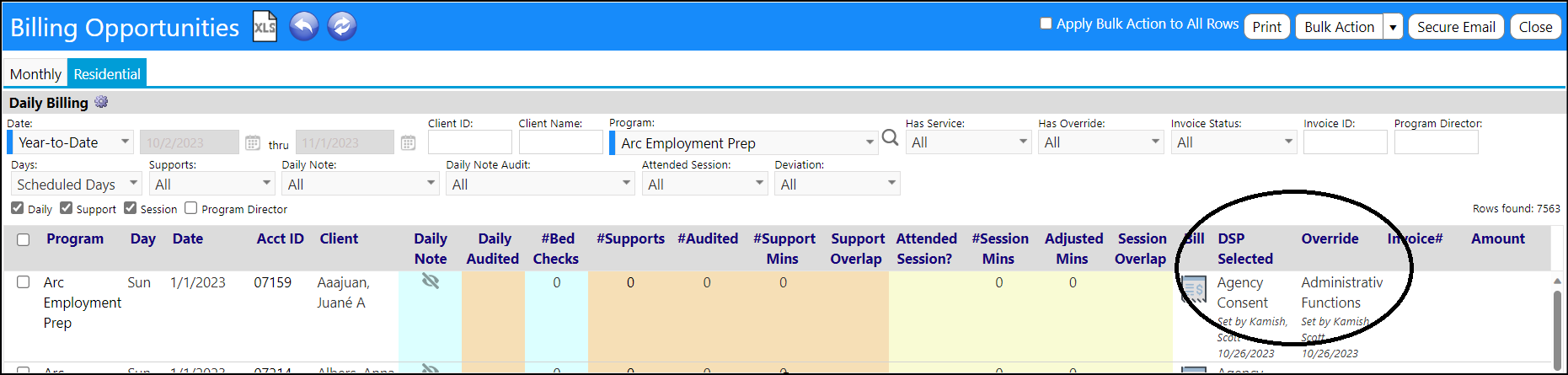Open the start date calendar picker
Viewport: 1568px width, 375px height.
click(x=253, y=143)
